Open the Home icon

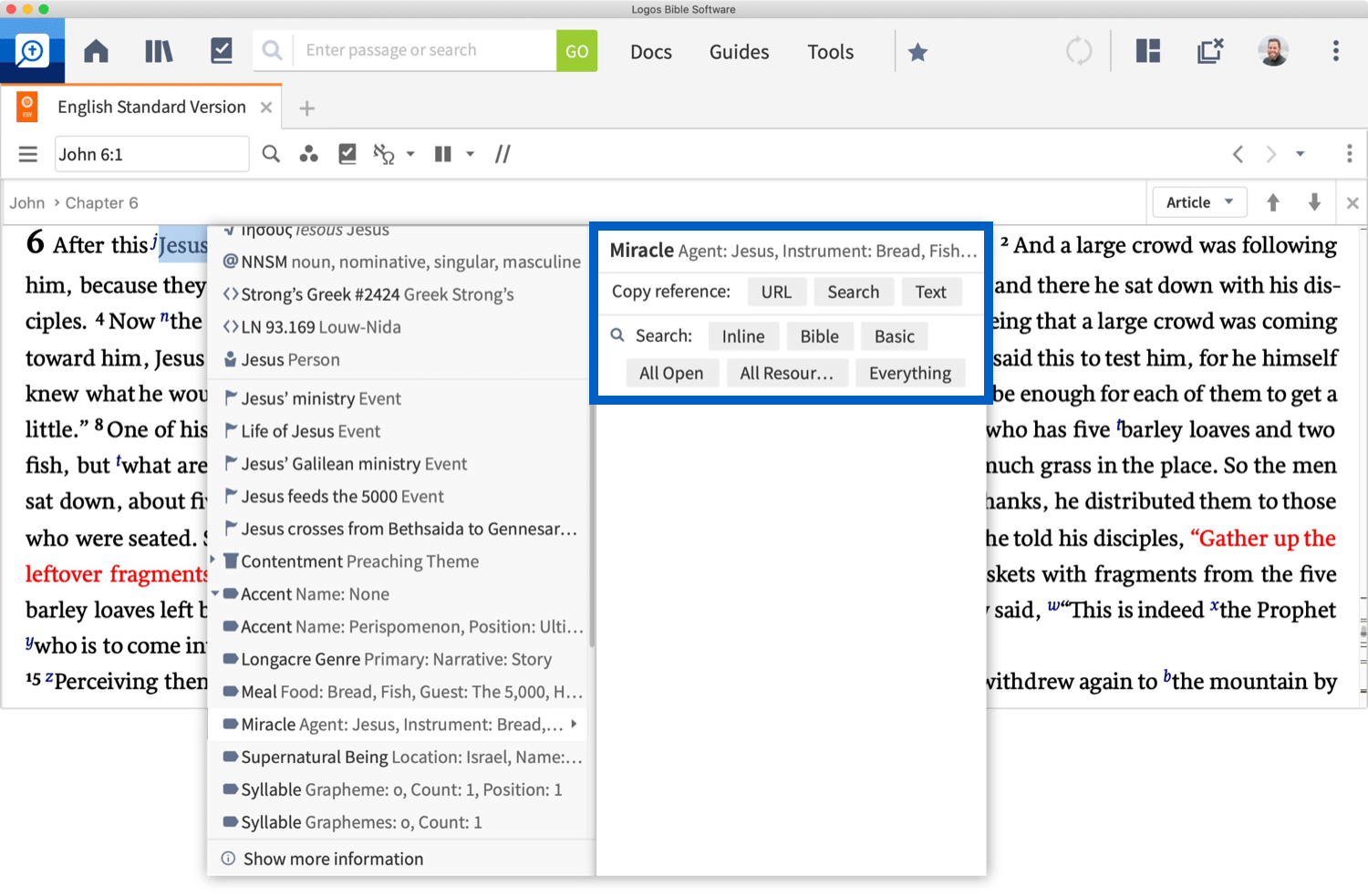pos(96,51)
